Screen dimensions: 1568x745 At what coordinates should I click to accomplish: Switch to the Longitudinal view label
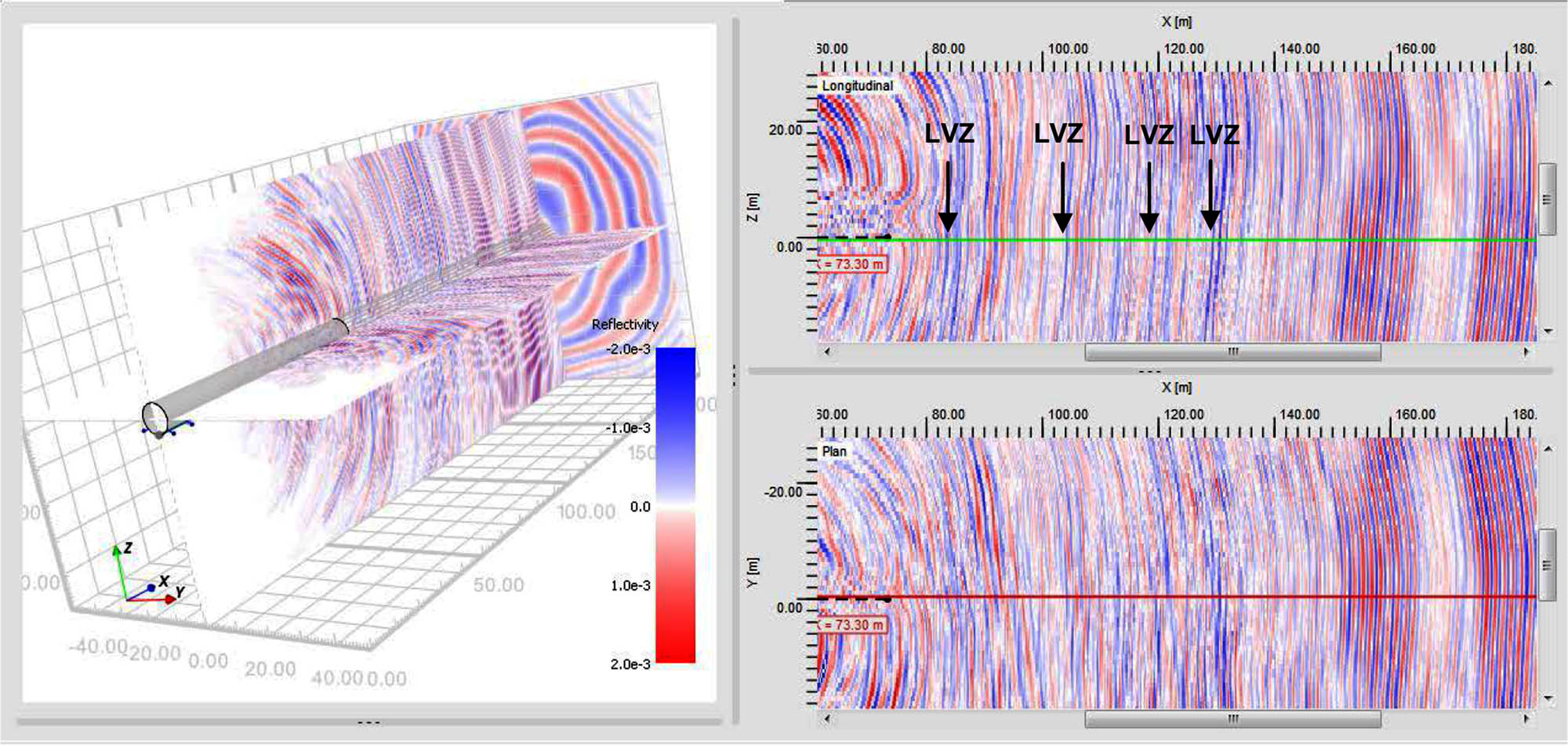tap(858, 86)
